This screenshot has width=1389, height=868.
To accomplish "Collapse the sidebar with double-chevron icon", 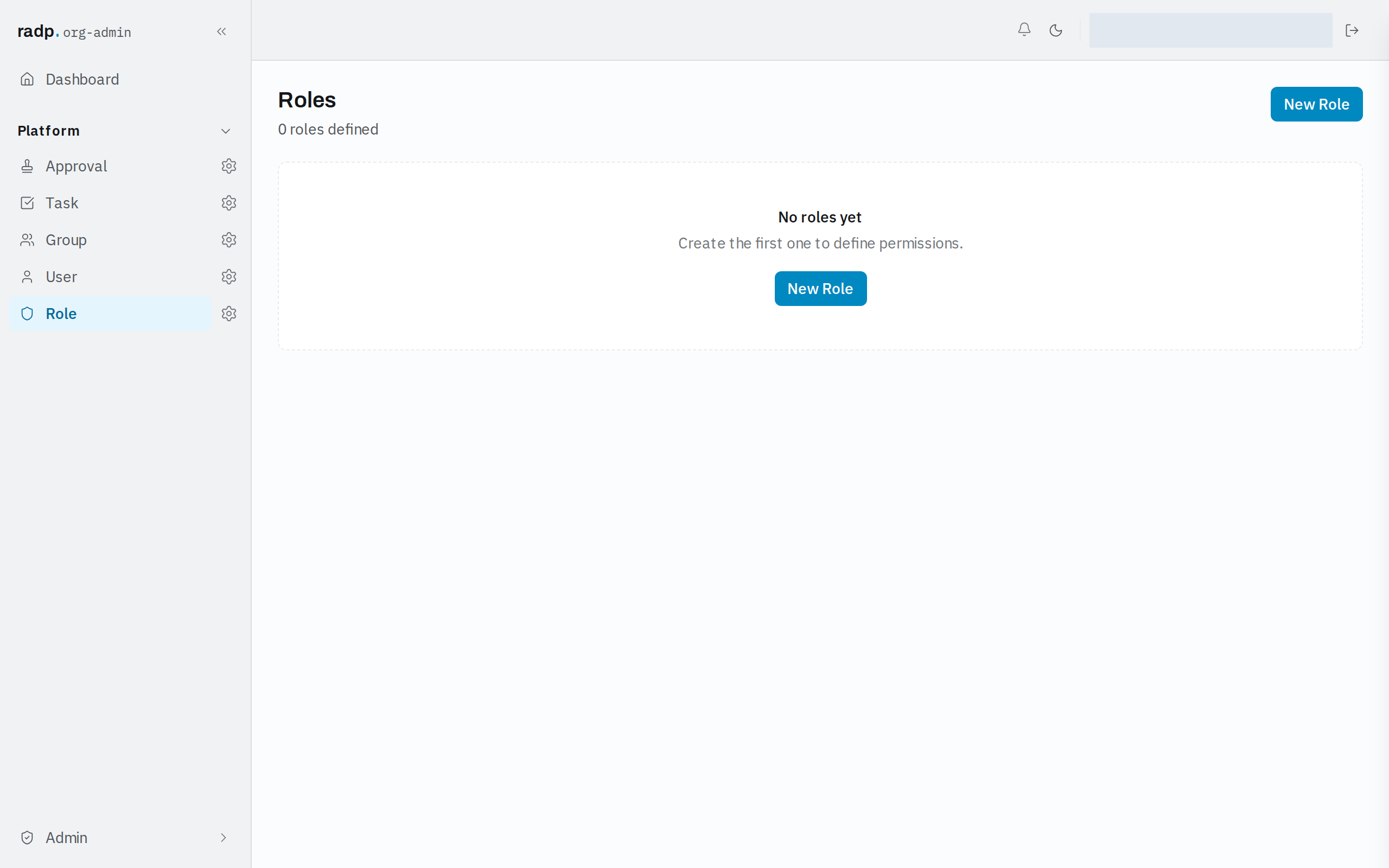I will (x=221, y=31).
